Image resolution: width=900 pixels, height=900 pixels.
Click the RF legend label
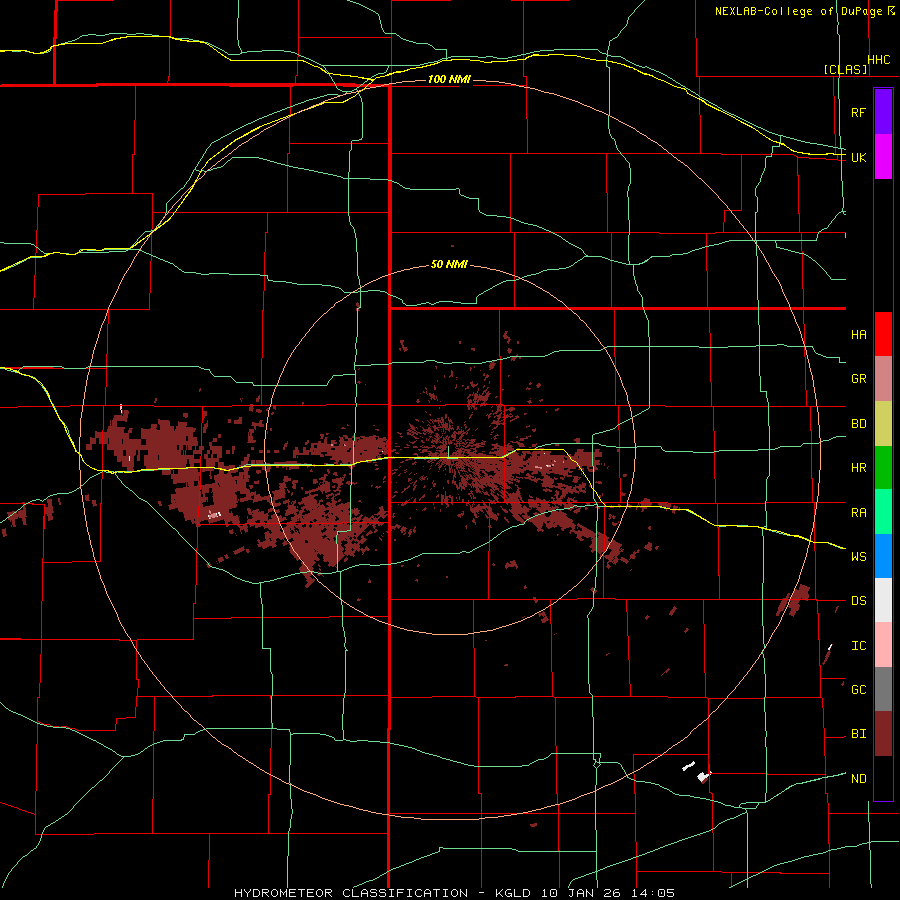[859, 112]
